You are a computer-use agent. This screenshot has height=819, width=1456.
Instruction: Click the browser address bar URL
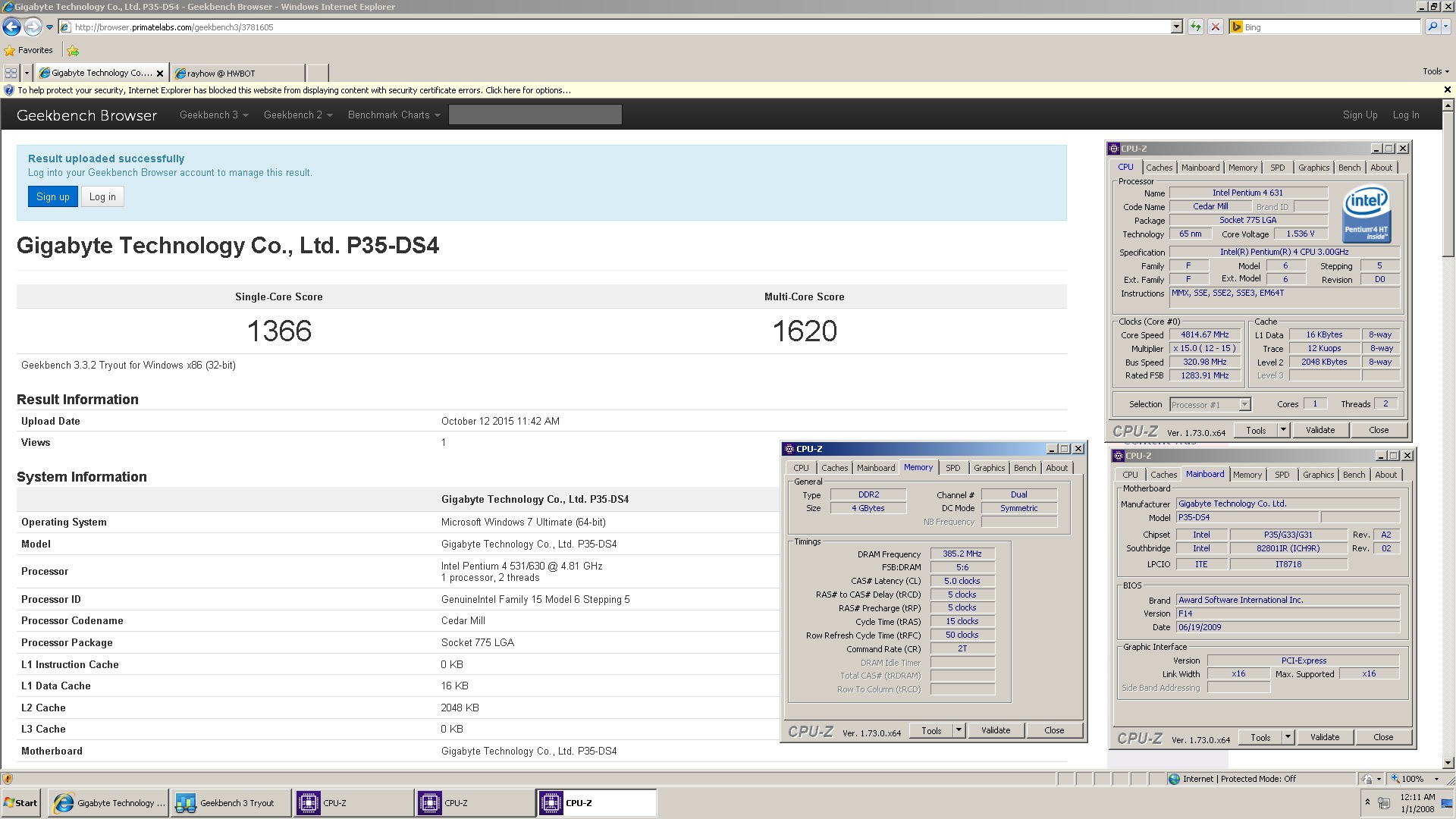tap(174, 27)
